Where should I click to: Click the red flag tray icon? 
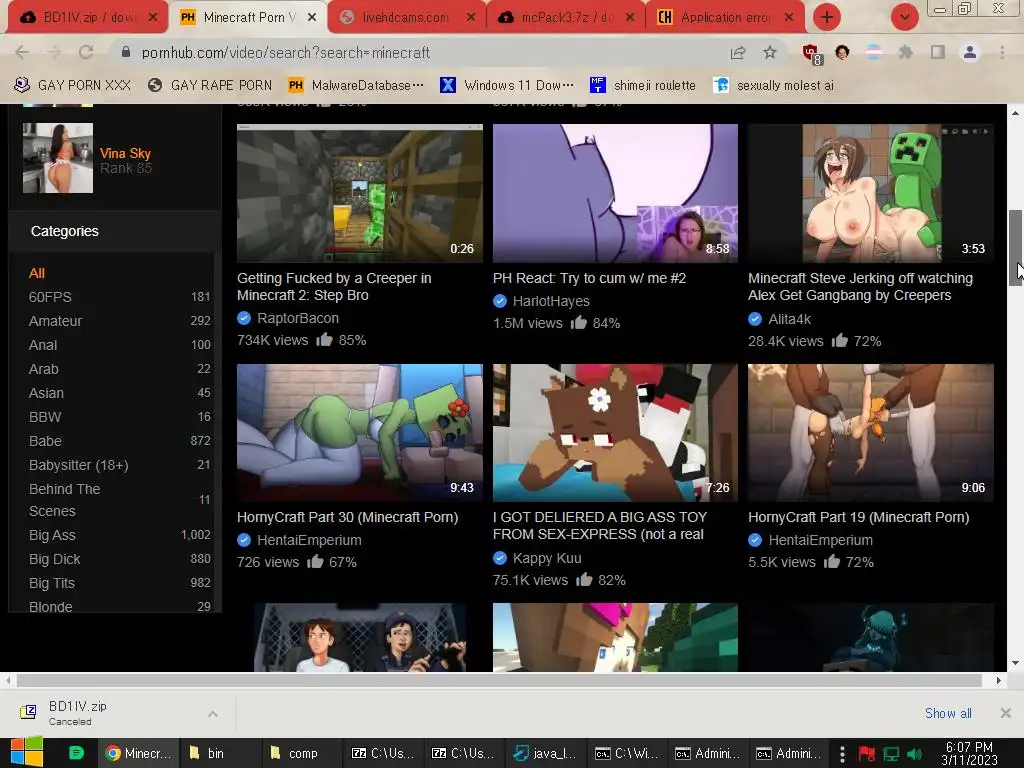coord(867,754)
